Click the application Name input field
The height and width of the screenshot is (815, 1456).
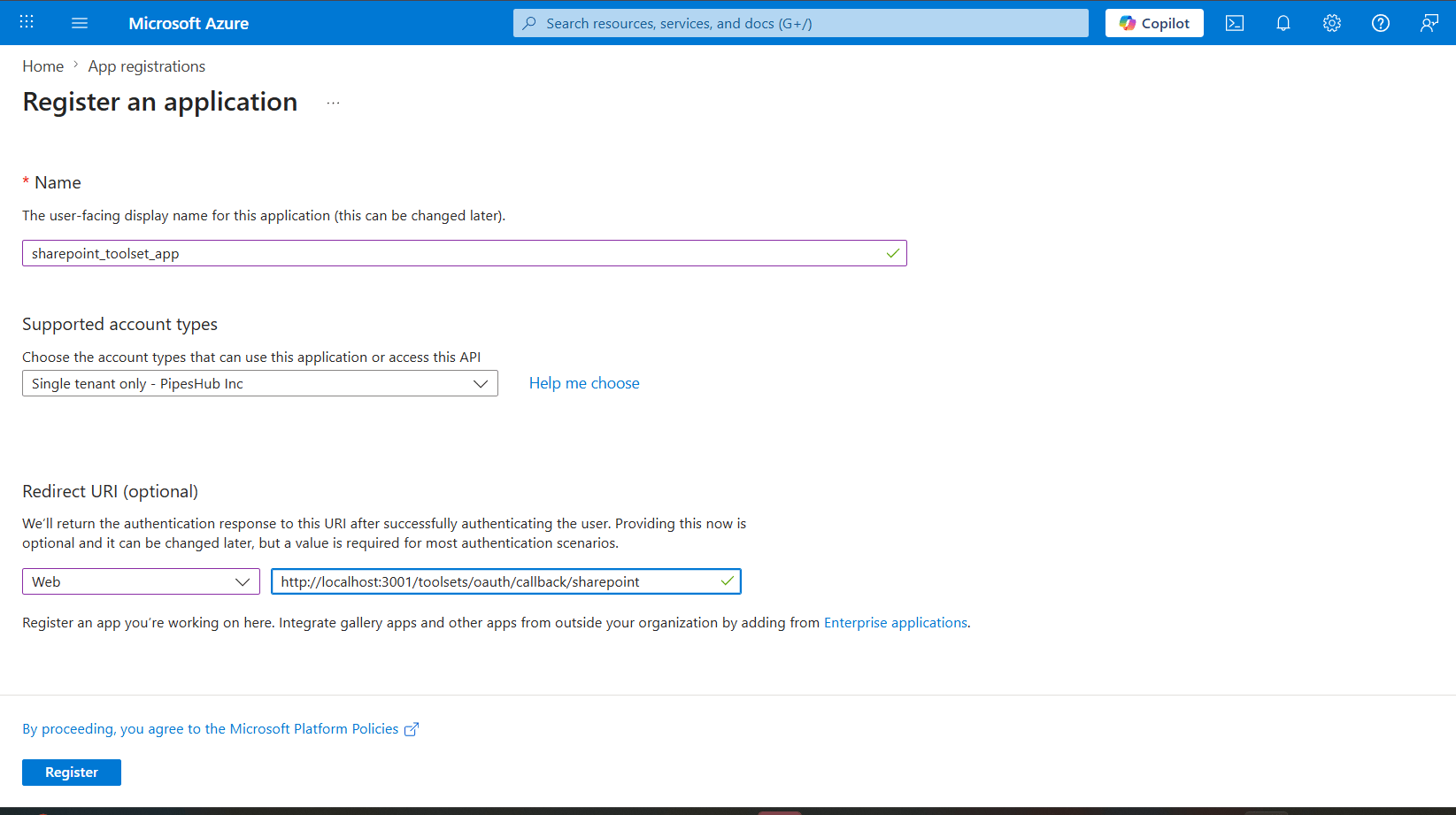click(465, 253)
